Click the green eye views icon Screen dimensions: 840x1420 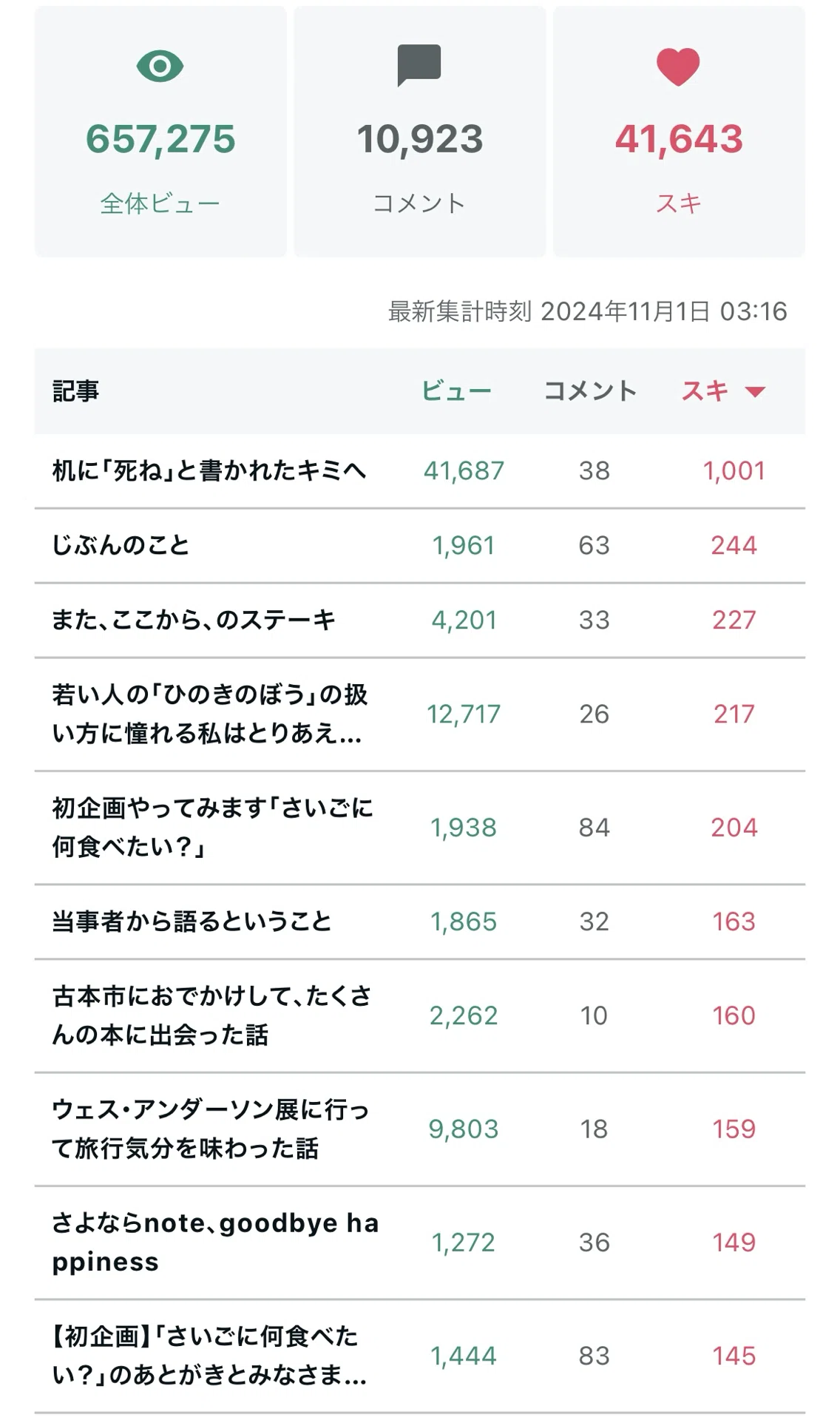160,67
